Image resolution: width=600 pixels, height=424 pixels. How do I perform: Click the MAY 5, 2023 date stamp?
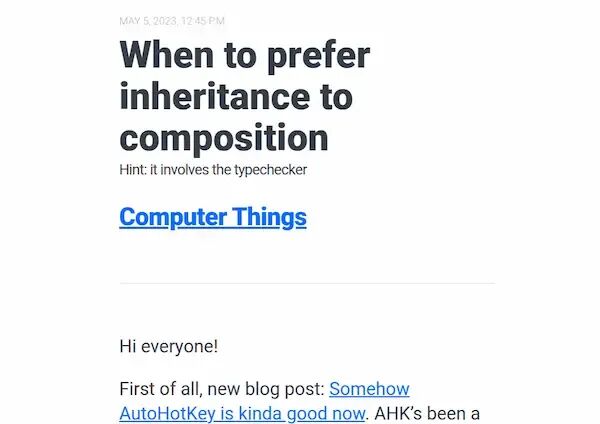tap(148, 21)
